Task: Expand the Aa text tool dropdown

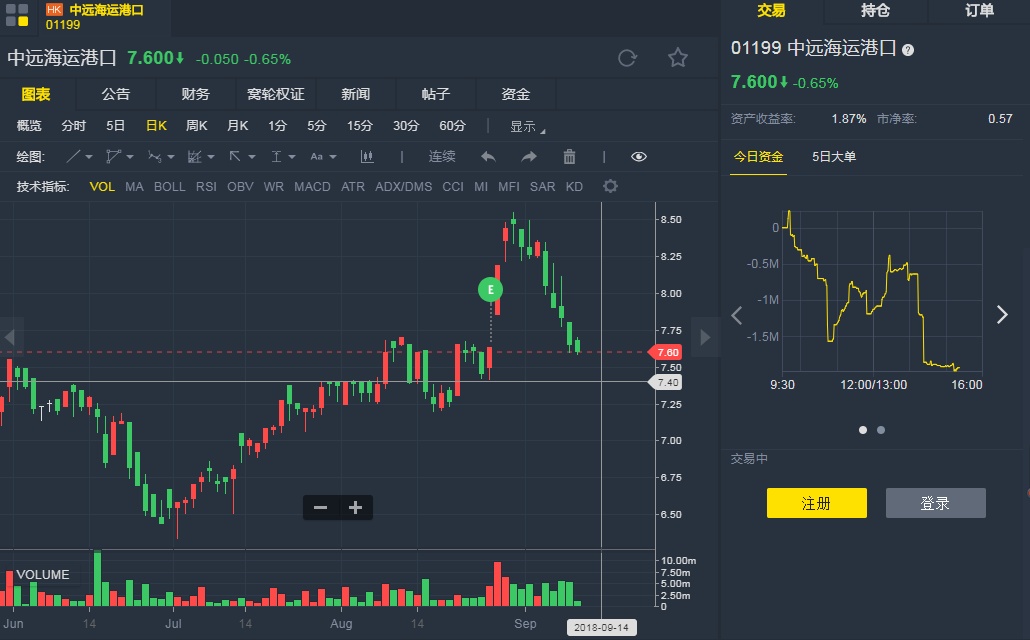Action: click(x=322, y=157)
